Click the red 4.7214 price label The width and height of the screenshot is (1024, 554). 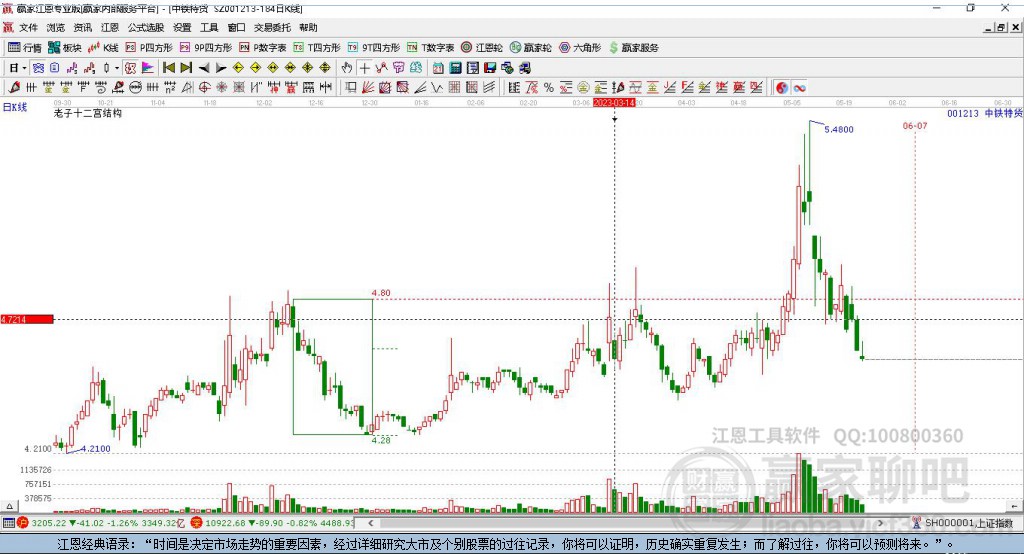point(27,319)
